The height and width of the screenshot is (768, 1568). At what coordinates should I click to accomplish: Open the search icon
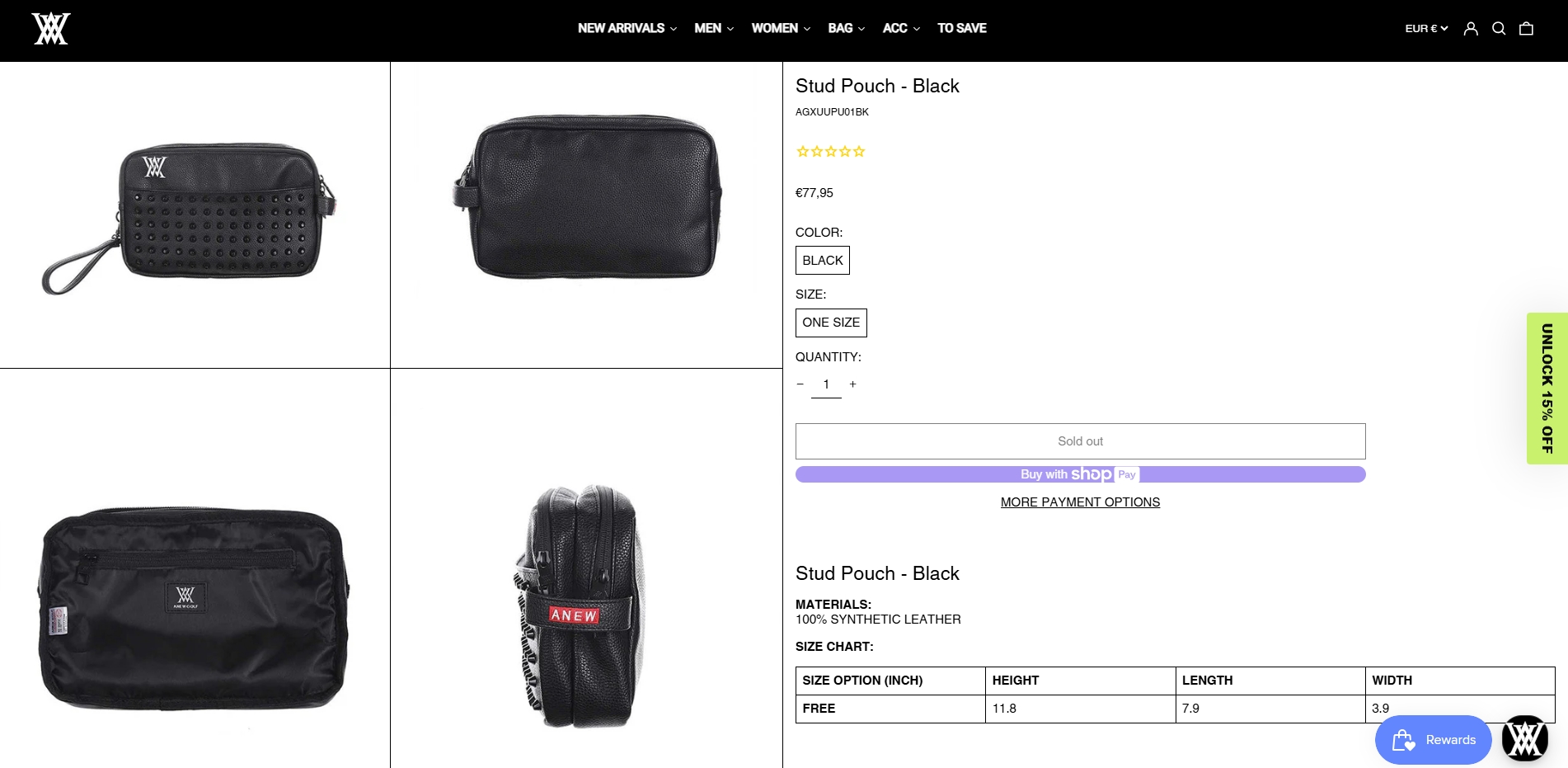pyautogui.click(x=1499, y=29)
